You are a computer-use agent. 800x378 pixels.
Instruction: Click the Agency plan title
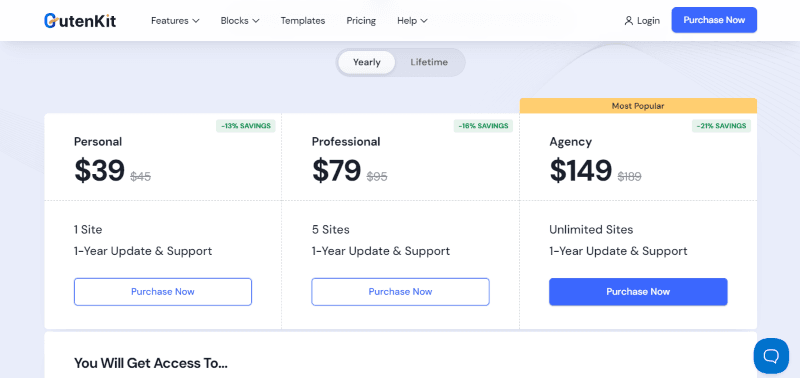[x=570, y=141]
